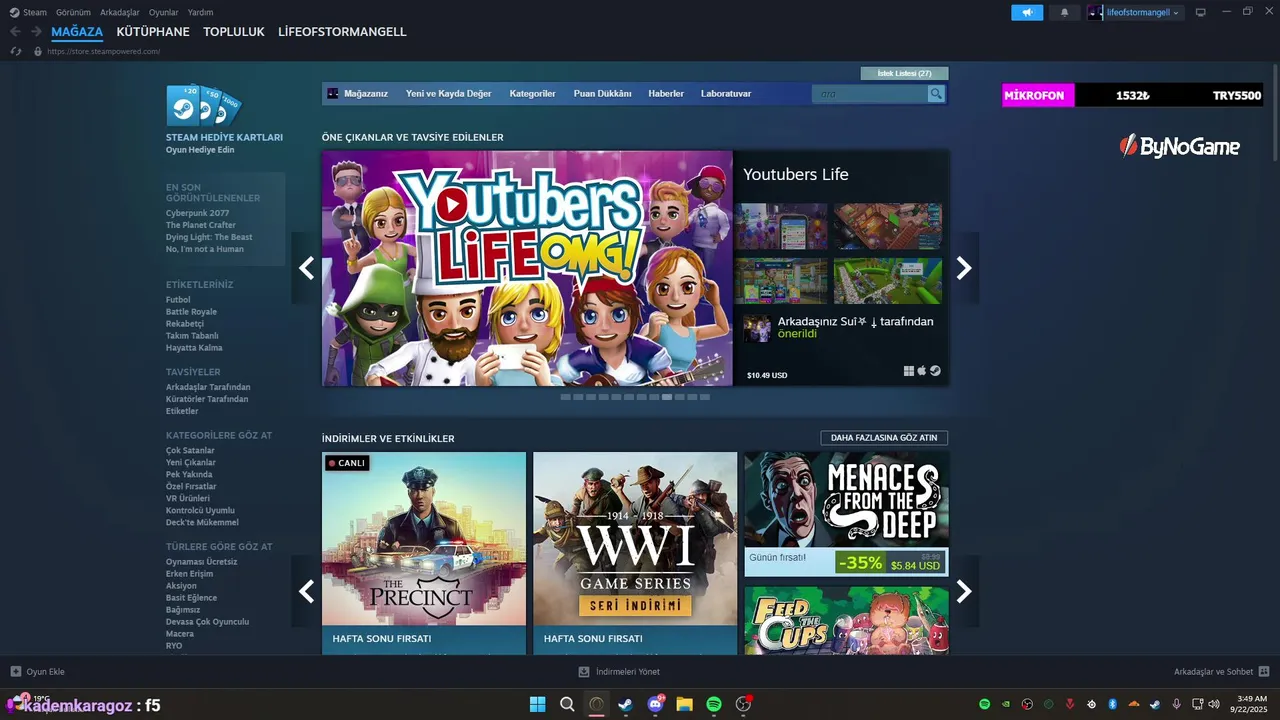Image resolution: width=1280 pixels, height=720 pixels.
Task: Click the back navigation arrow
Action: 15,32
